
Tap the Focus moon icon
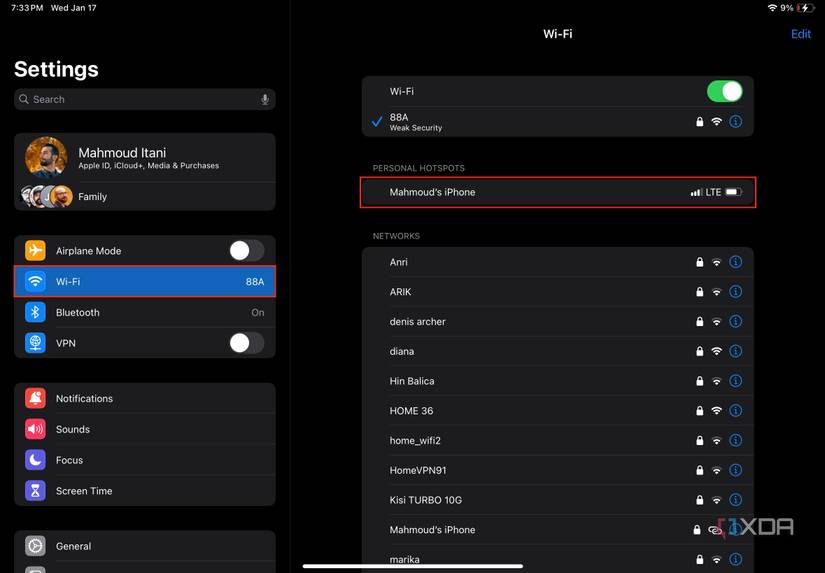(x=35, y=460)
